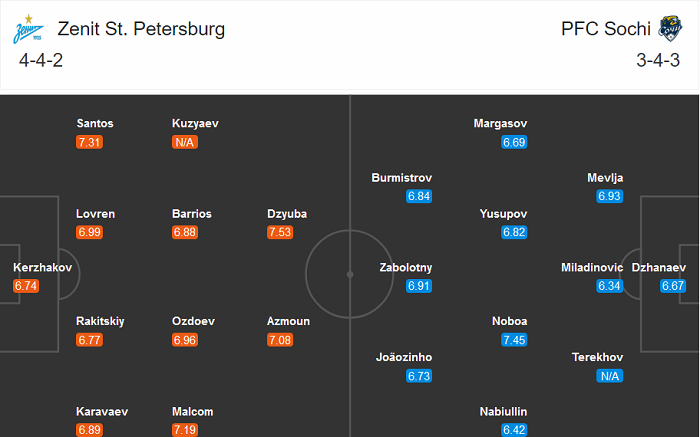This screenshot has height=437, width=700.
Task: Open goalkeeper Kerzhakov's profile
Action: click(x=37, y=267)
